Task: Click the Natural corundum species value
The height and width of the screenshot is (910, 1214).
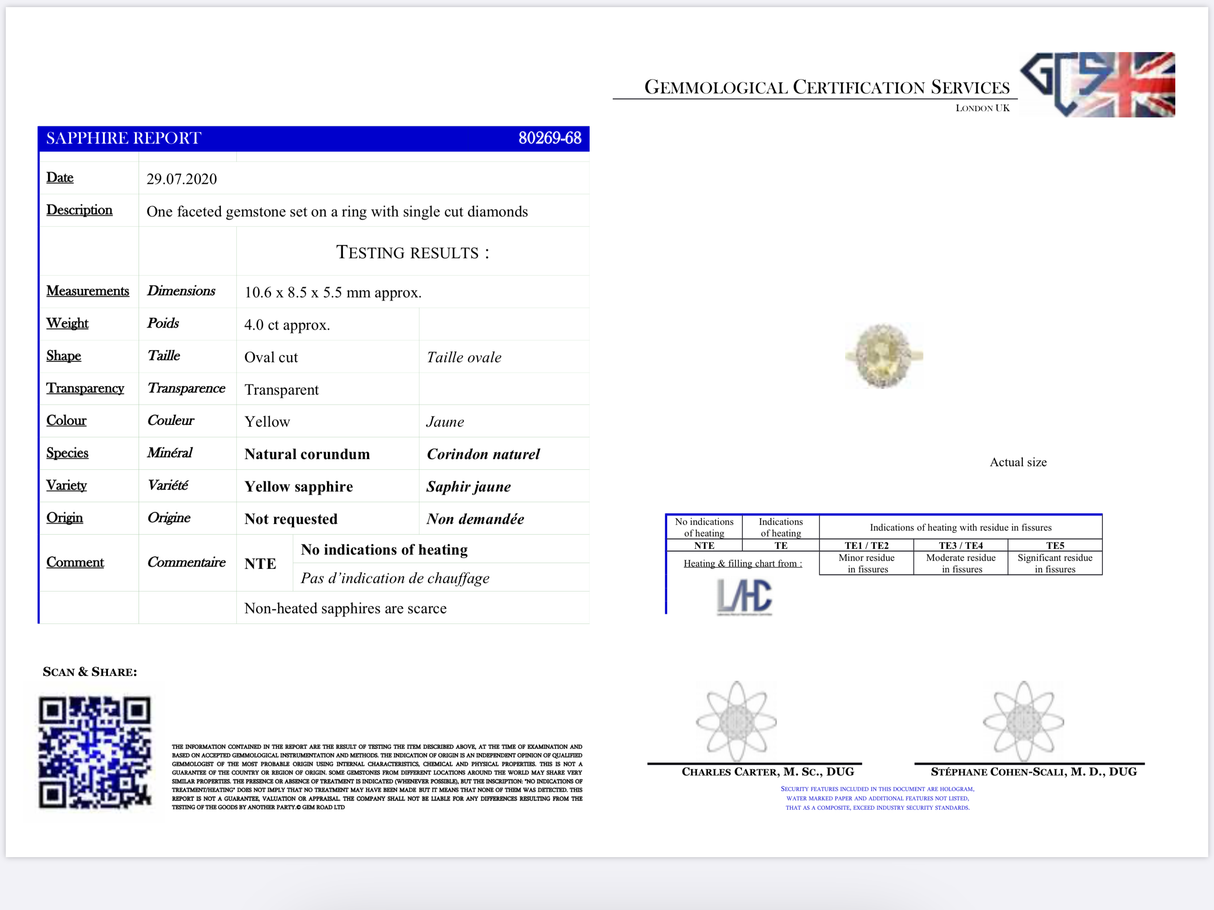Action: 307,454
